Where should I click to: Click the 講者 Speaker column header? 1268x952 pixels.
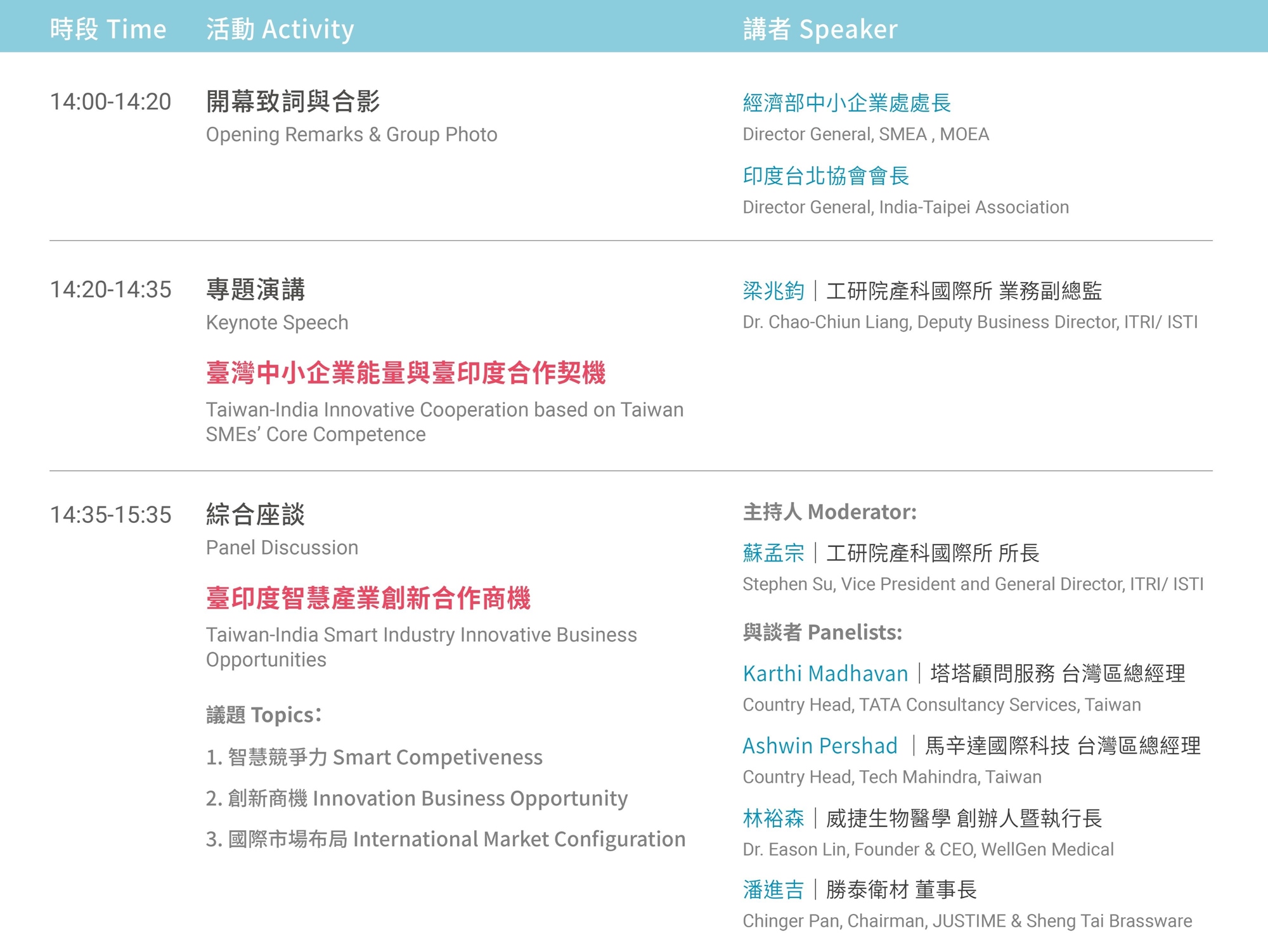click(820, 29)
